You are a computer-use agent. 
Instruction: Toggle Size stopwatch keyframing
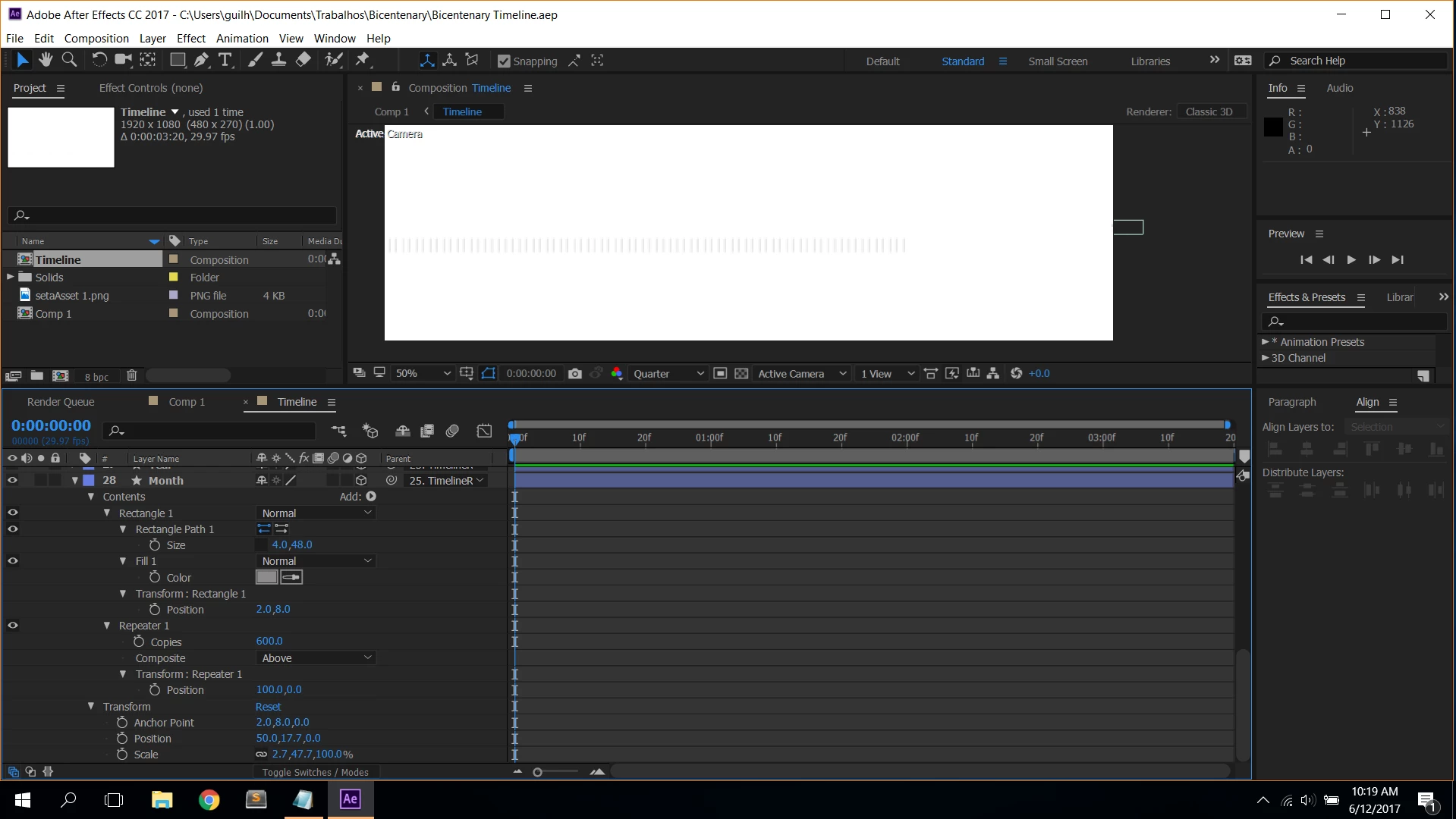pyautogui.click(x=155, y=544)
